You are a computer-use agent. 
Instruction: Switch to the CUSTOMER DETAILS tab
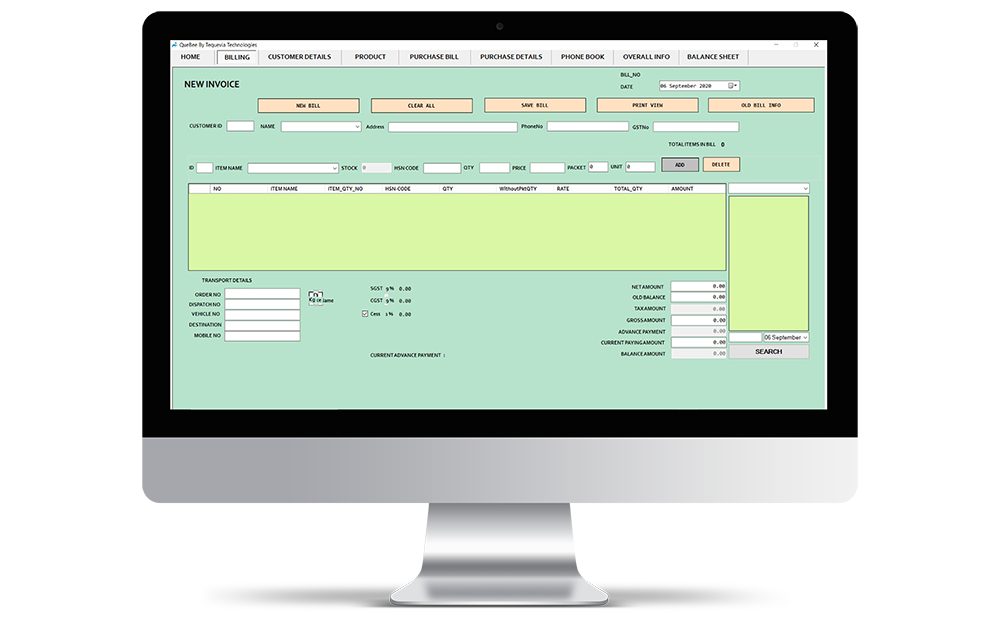[x=299, y=57]
